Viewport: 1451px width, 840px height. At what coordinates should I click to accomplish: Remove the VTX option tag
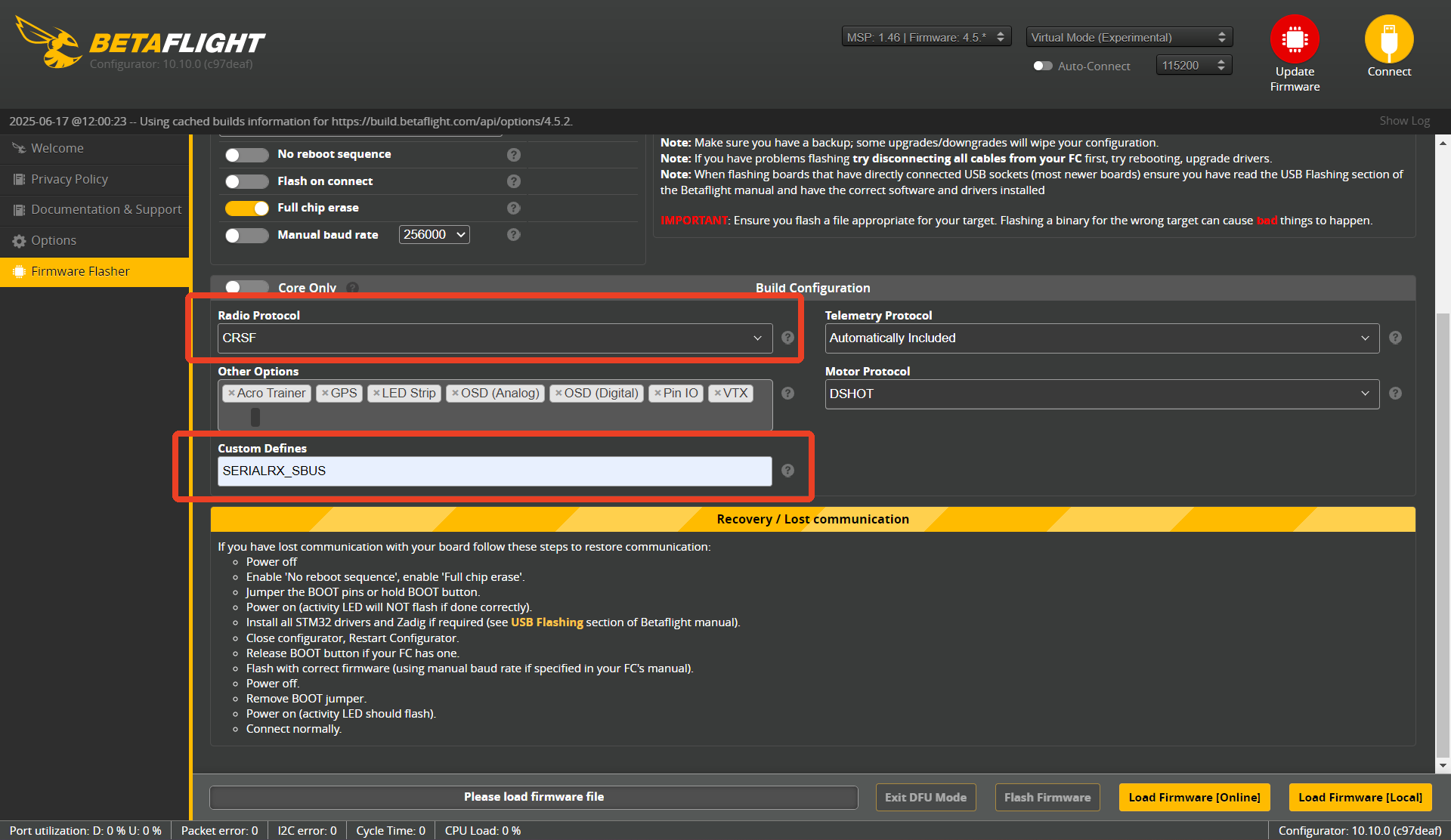coord(717,393)
